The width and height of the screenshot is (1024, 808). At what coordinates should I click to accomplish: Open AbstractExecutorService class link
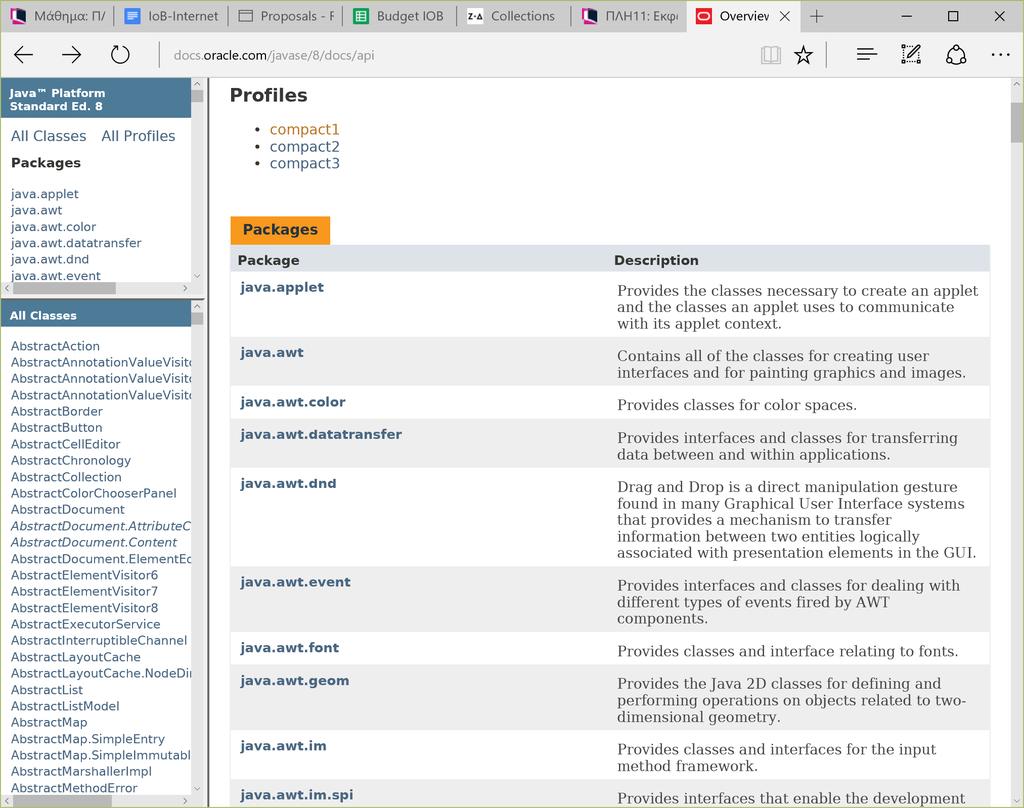pos(86,624)
